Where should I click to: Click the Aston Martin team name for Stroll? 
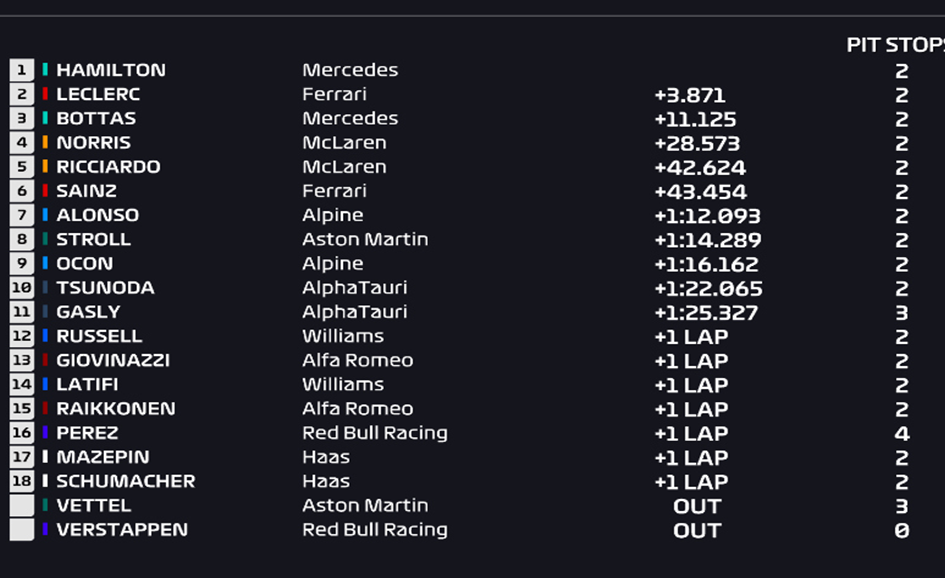[365, 239]
